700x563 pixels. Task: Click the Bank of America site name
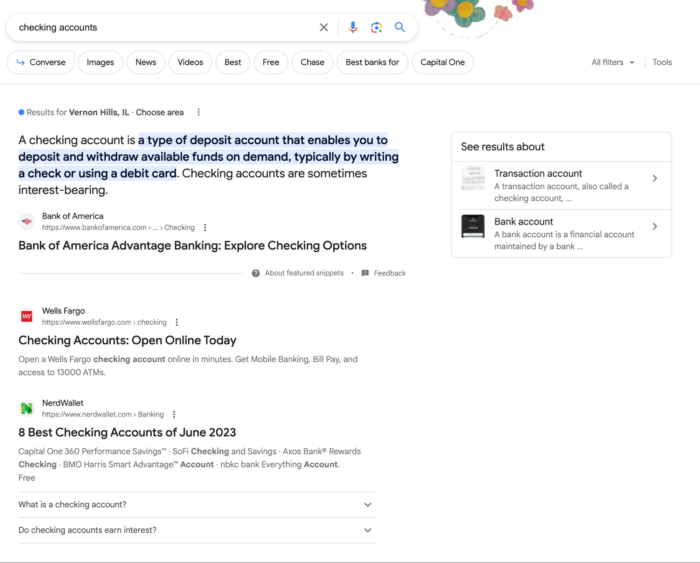[73, 217]
